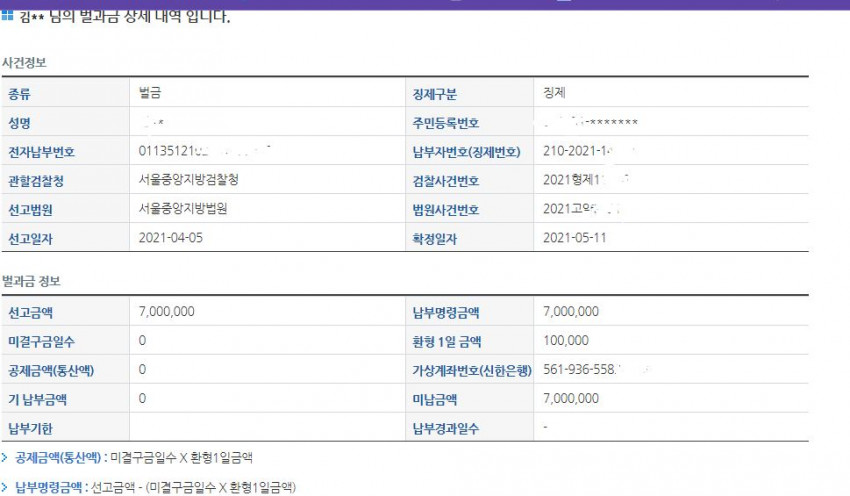Click the 미납금액 label

pos(435,400)
